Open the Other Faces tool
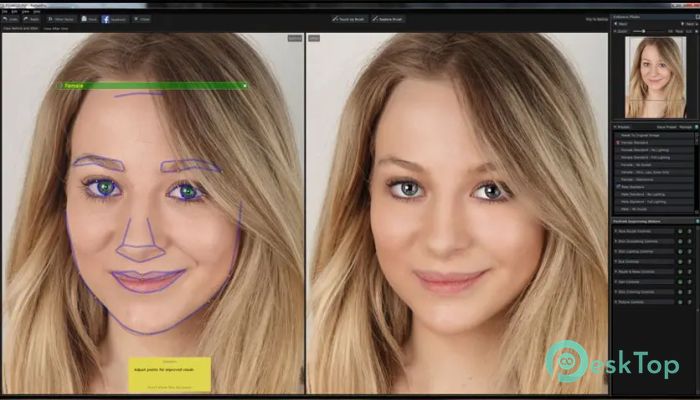This screenshot has width=700, height=400. coord(61,19)
